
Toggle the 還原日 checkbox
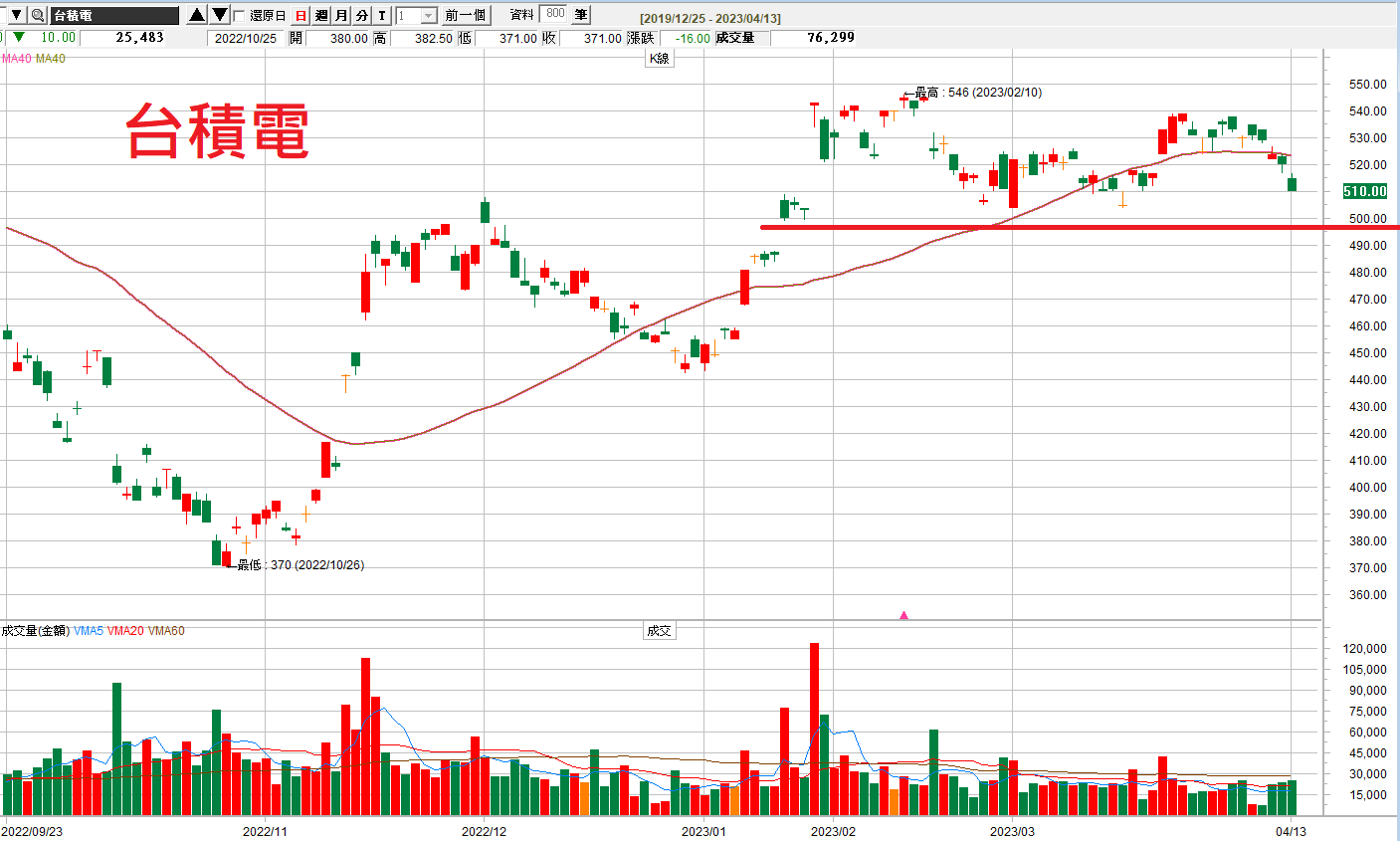239,15
